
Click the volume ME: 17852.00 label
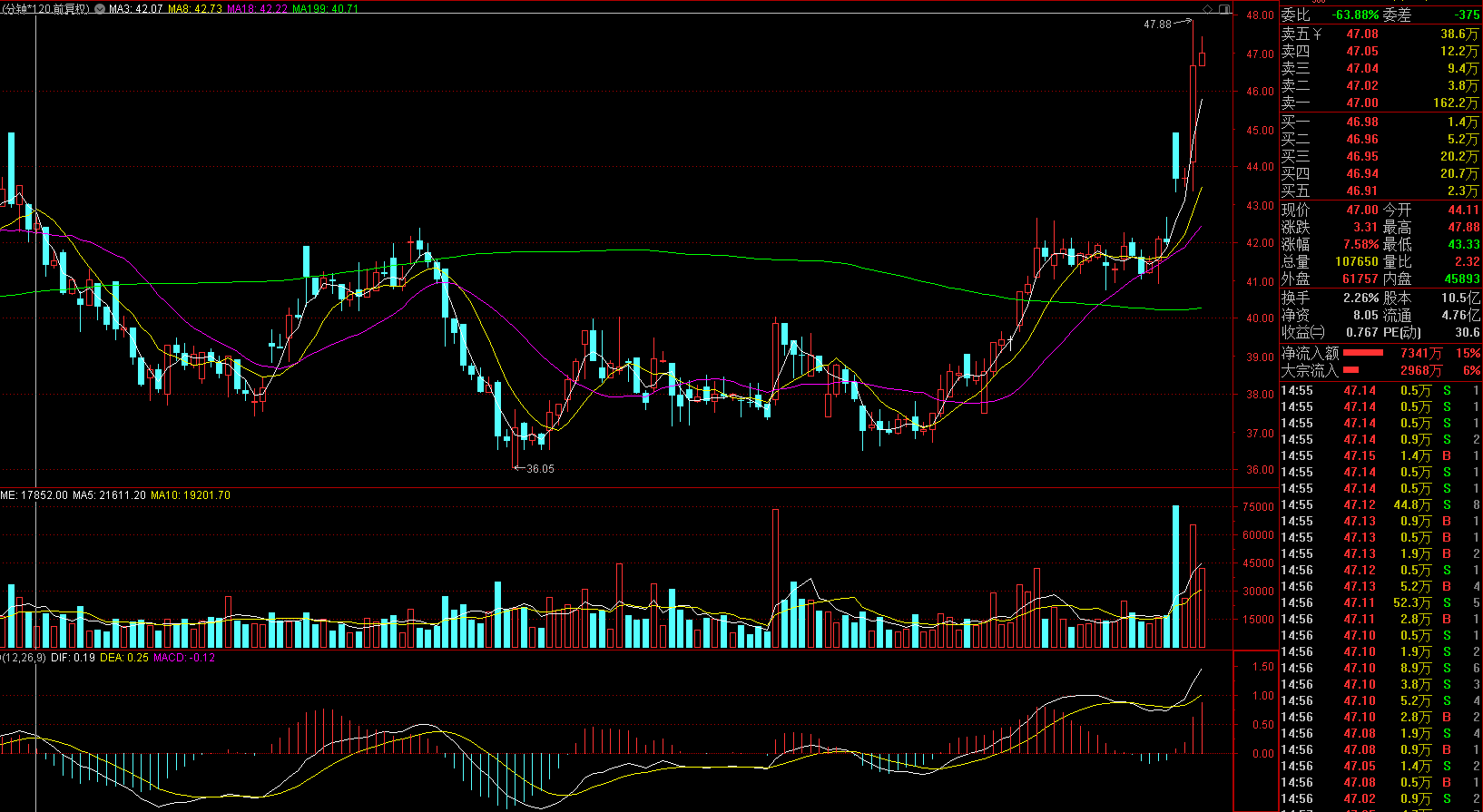click(x=34, y=495)
